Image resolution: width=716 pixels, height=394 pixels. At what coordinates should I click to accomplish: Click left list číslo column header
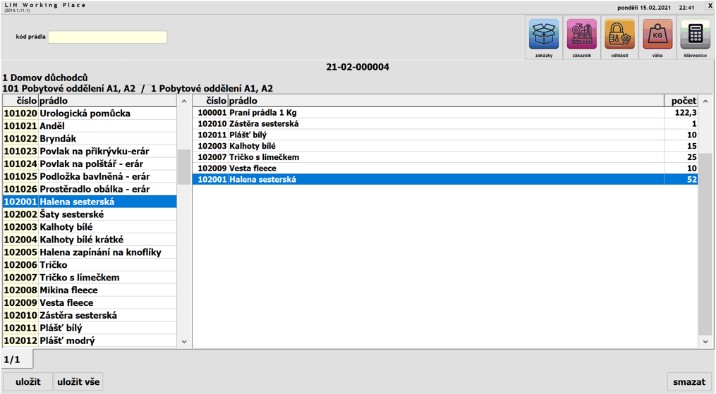(21, 101)
